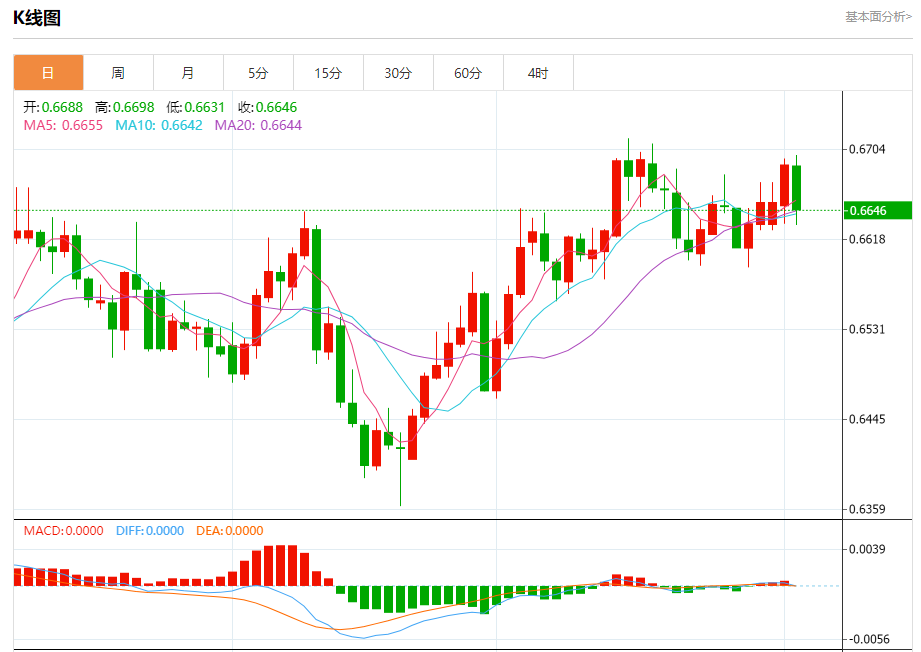Open the 基本面分析 link

(878, 17)
